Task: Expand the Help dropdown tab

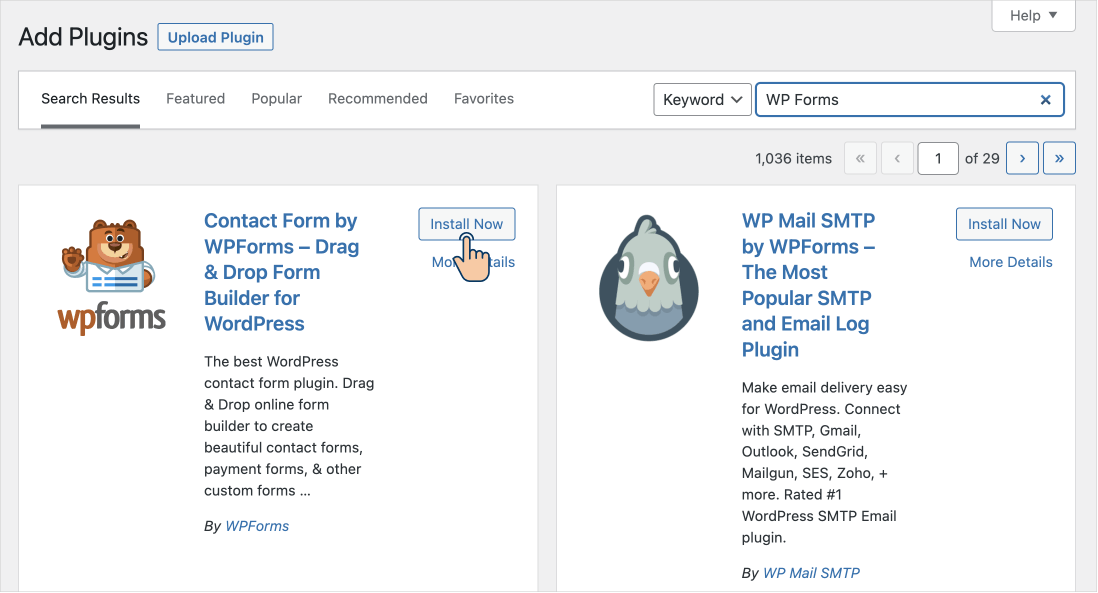Action: point(1034,15)
